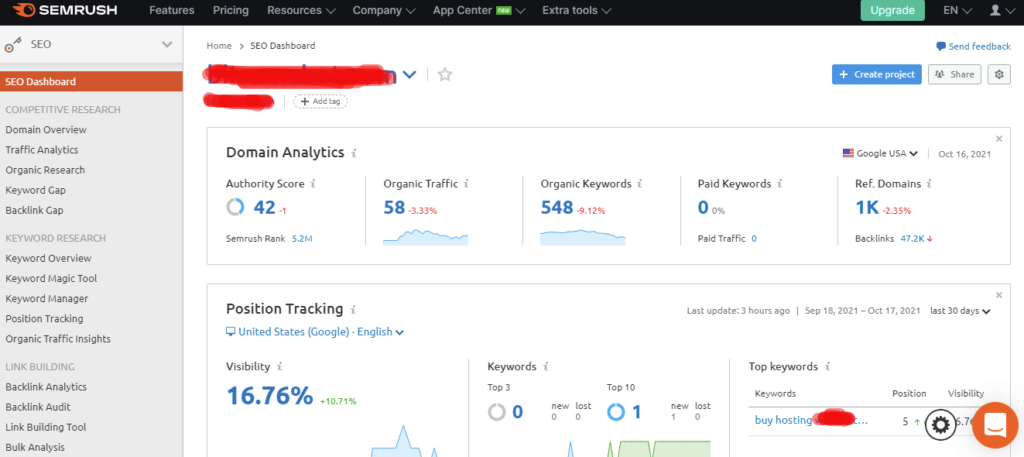Open Organic Research in sidebar

(45, 170)
